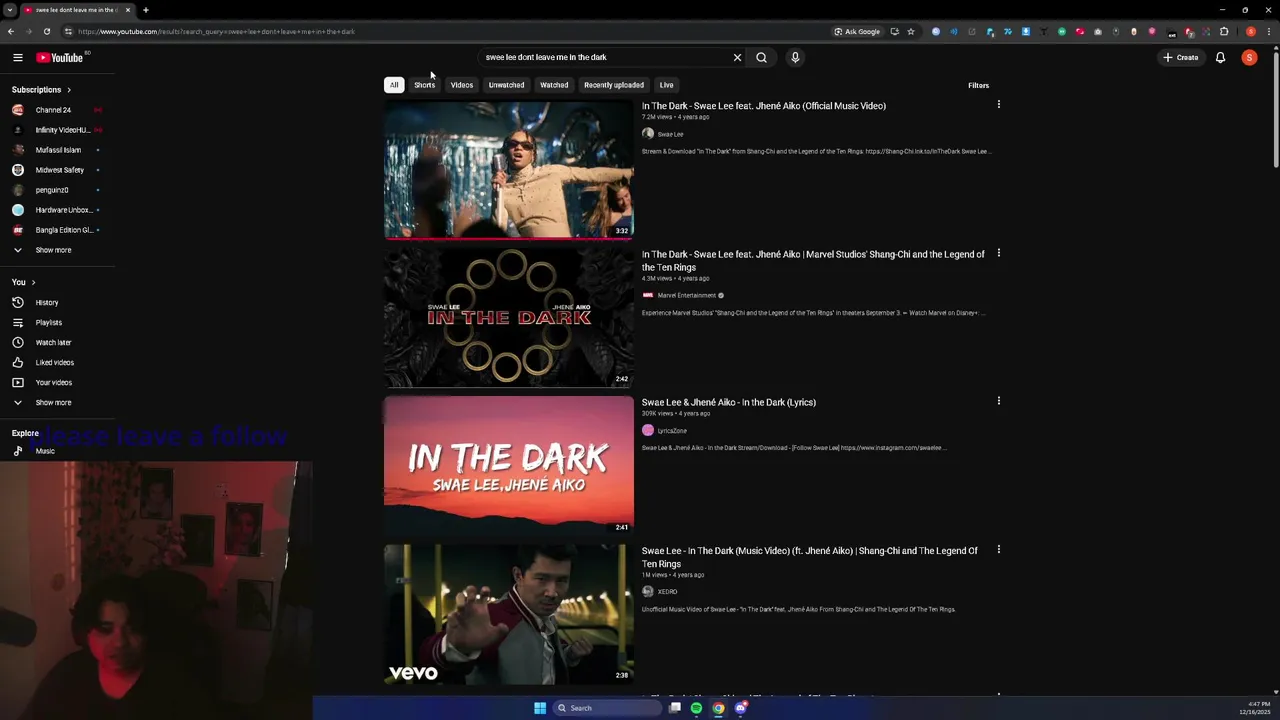Select the Shorts filter chip
The width and height of the screenshot is (1280, 720).
[x=425, y=85]
